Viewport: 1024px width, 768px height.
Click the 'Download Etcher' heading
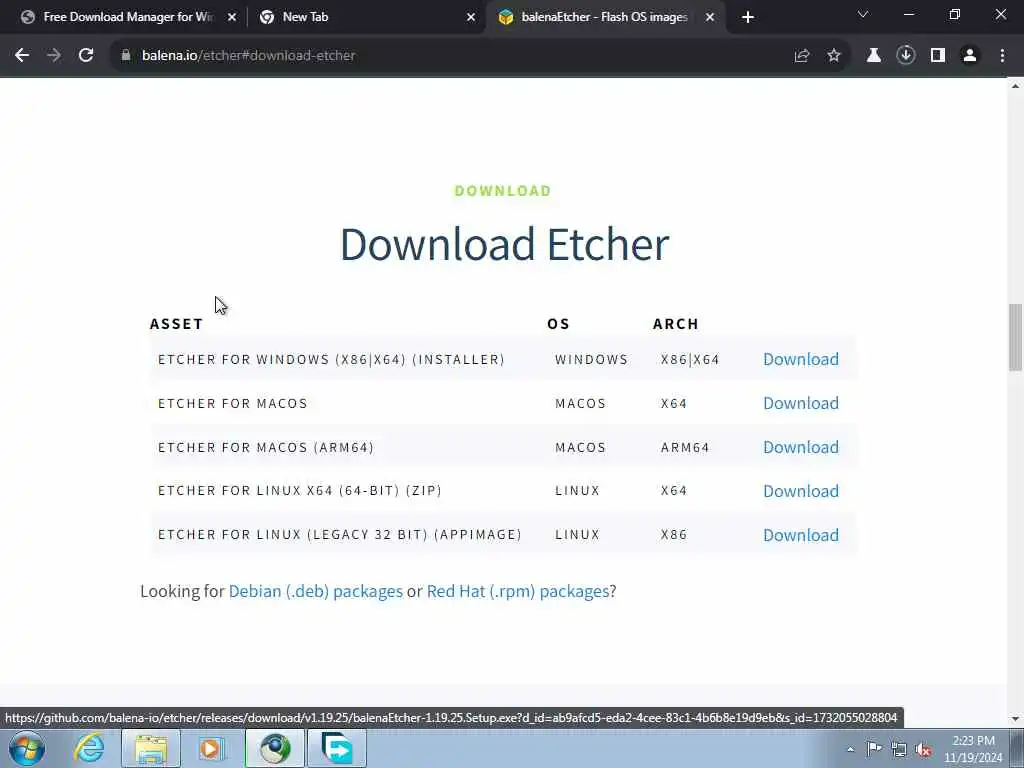click(504, 244)
